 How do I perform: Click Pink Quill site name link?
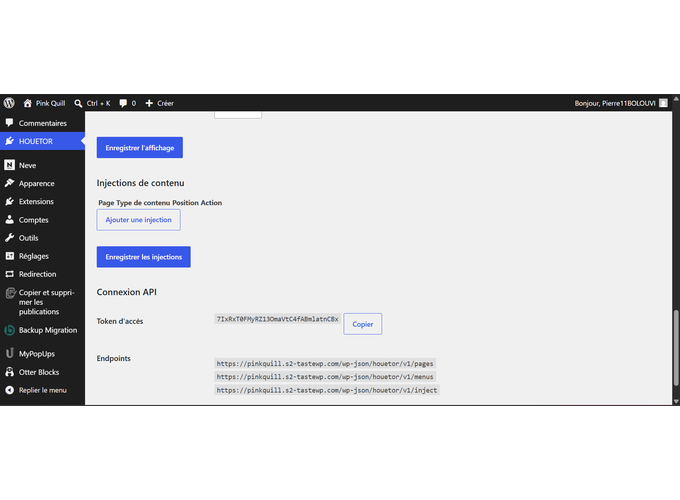(x=50, y=103)
